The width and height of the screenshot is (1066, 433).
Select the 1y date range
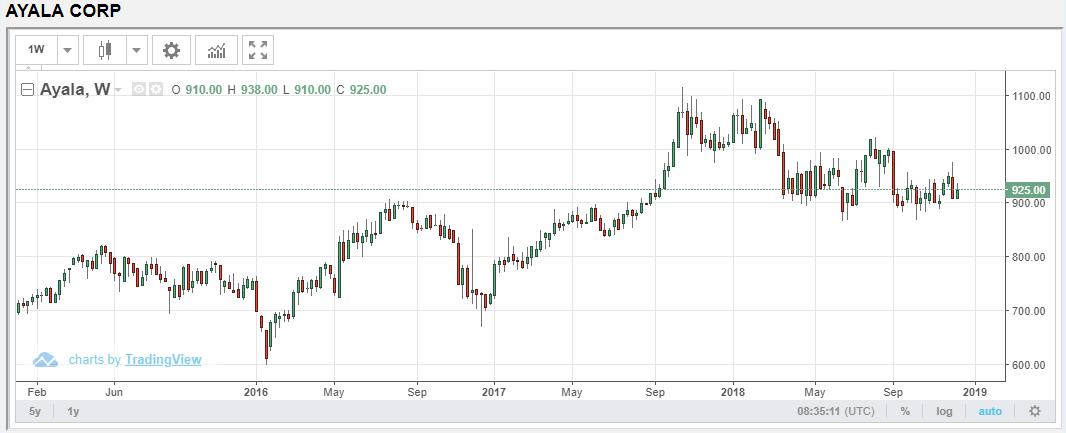click(74, 411)
